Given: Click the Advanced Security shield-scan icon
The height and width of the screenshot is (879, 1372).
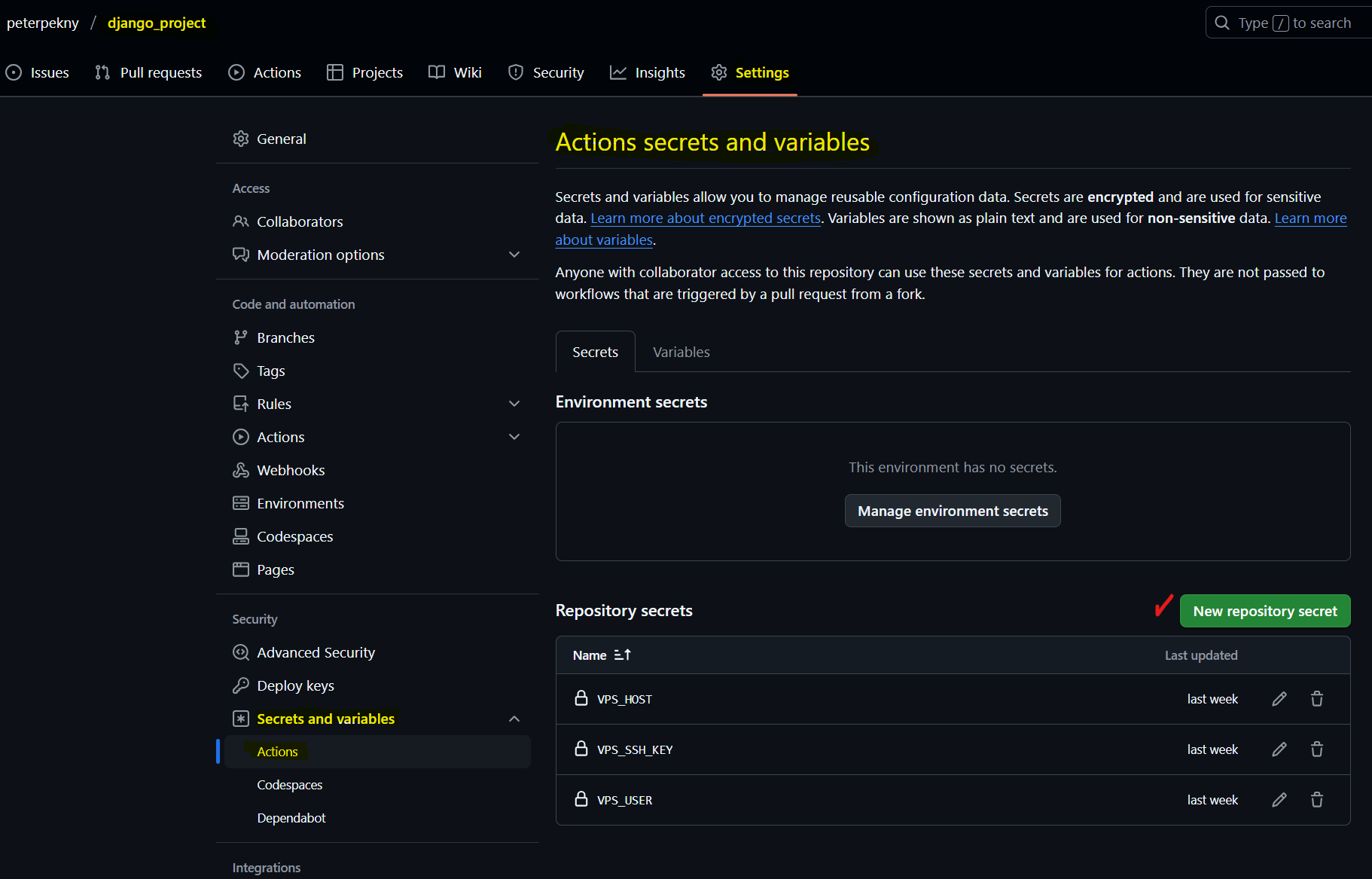Looking at the screenshot, I should [241, 652].
